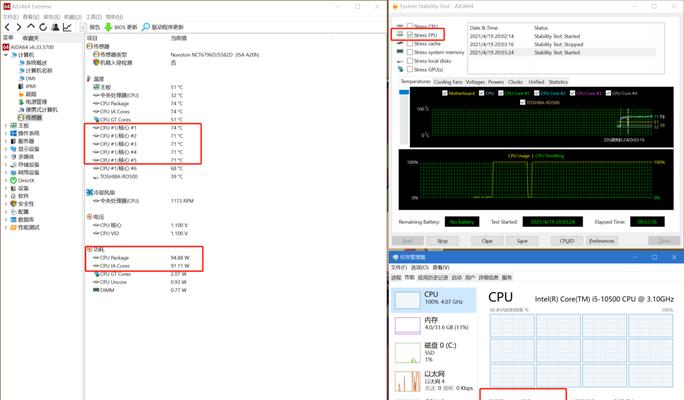
Task: Collapse the 计算机 tree node
Action: (6, 55)
